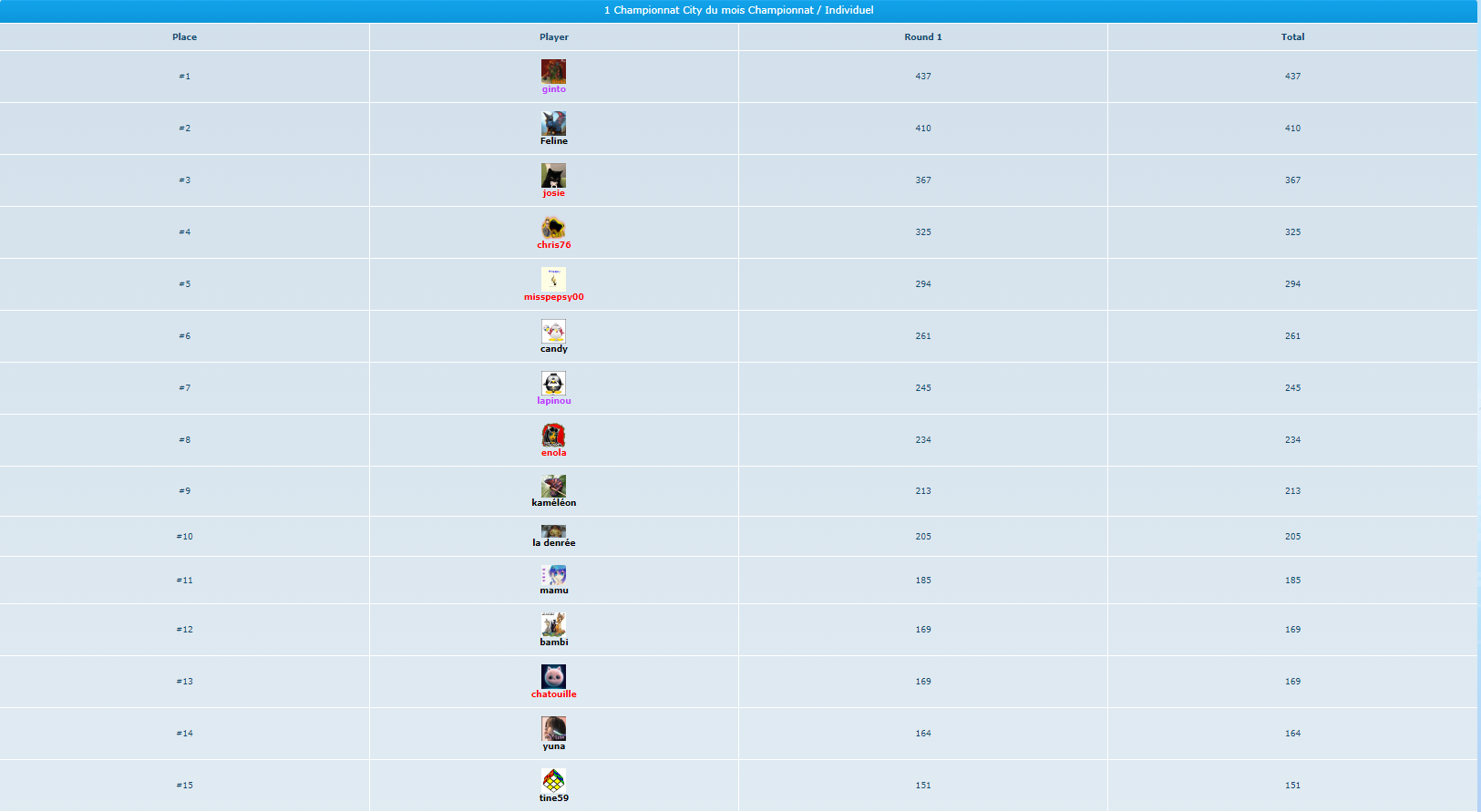Viewport: 1481px width, 812px height.
Task: Click the Place column header
Action: point(184,37)
